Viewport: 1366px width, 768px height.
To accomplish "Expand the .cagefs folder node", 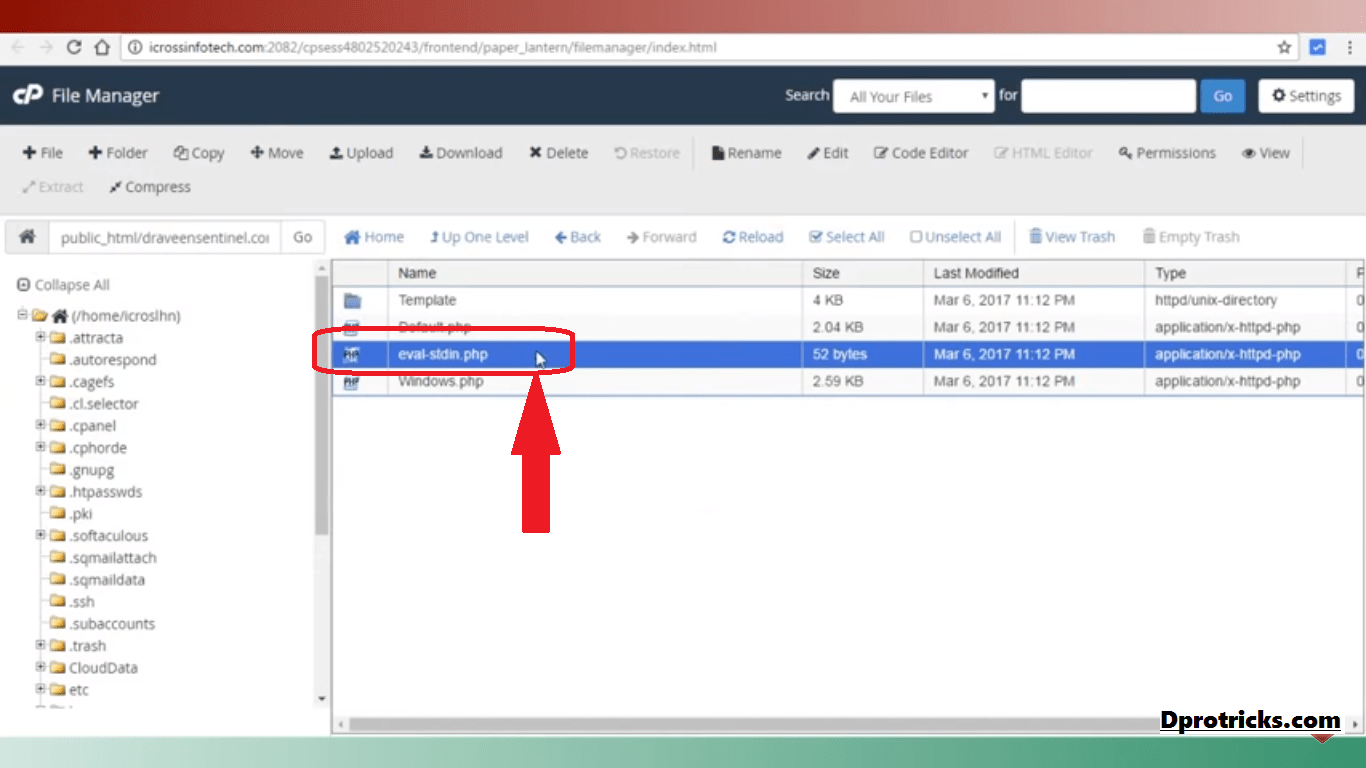I will (41, 381).
